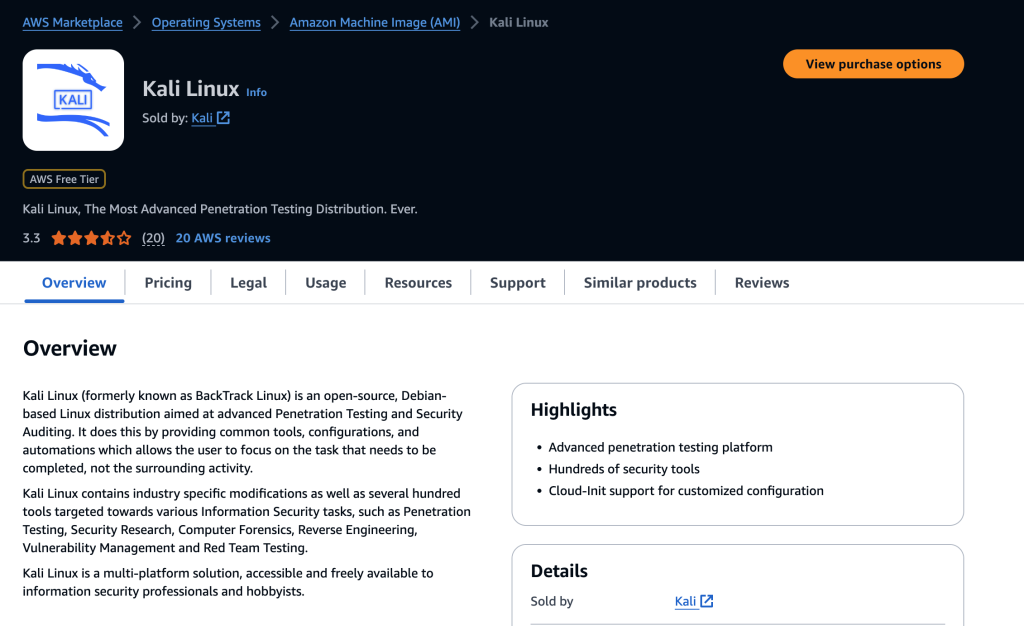
Task: Click the first star in the rating
Action: (x=60, y=238)
